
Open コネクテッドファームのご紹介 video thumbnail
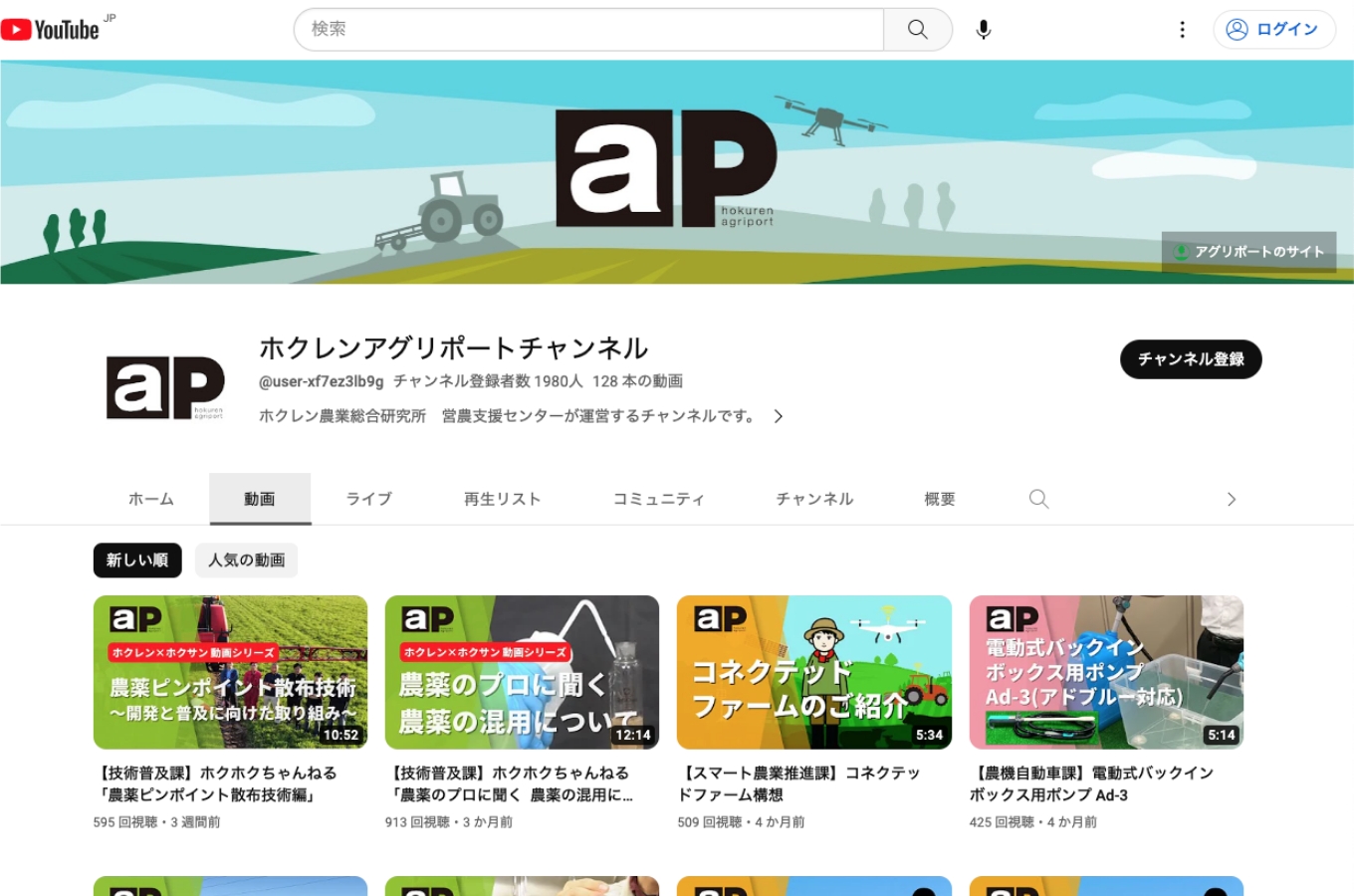[813, 672]
